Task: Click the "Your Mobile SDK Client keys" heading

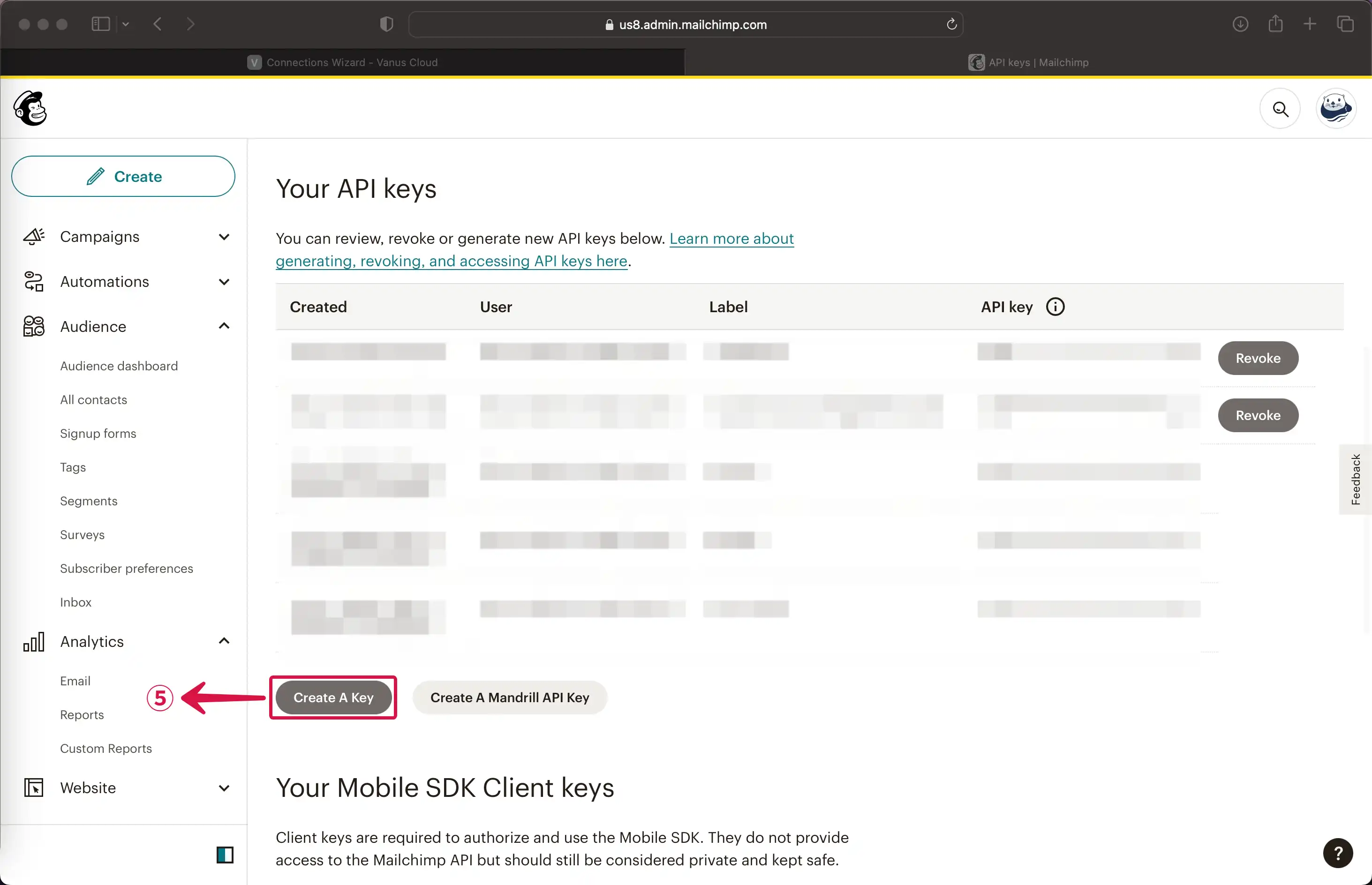Action: [x=445, y=788]
